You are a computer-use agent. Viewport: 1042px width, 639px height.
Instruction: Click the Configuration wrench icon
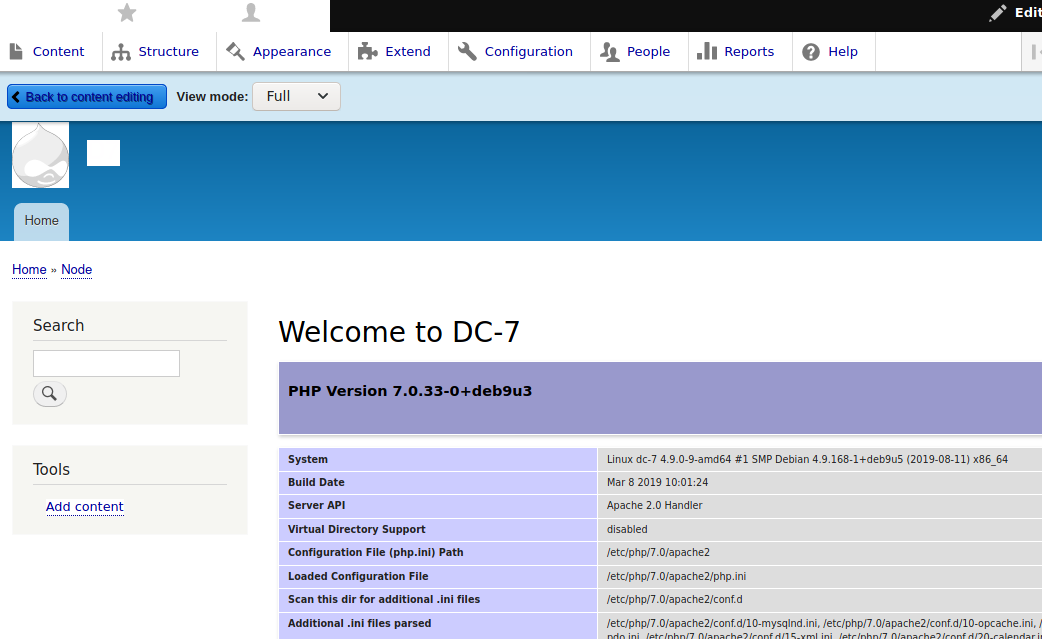coord(467,51)
